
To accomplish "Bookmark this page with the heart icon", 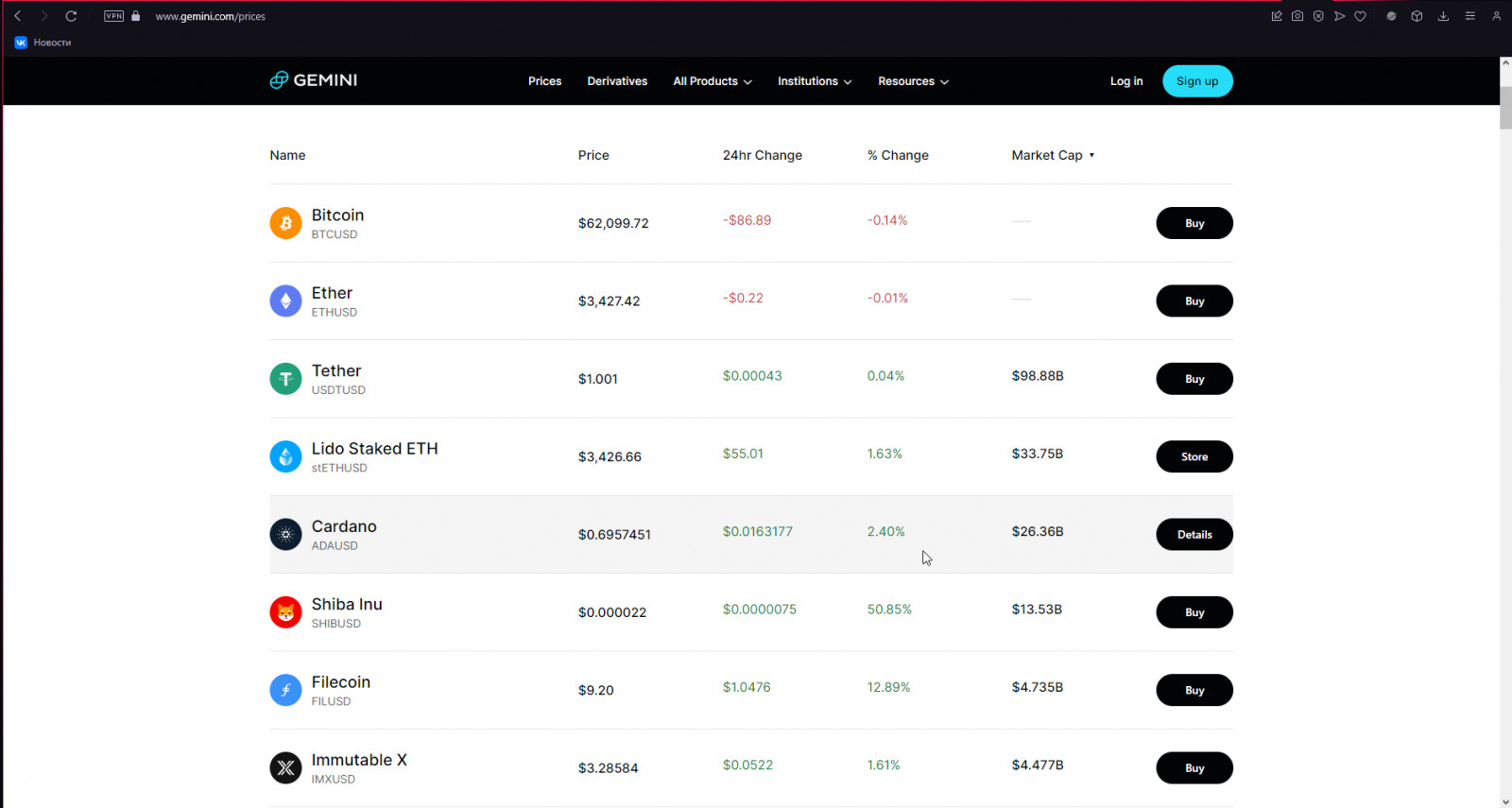I will 1360,16.
